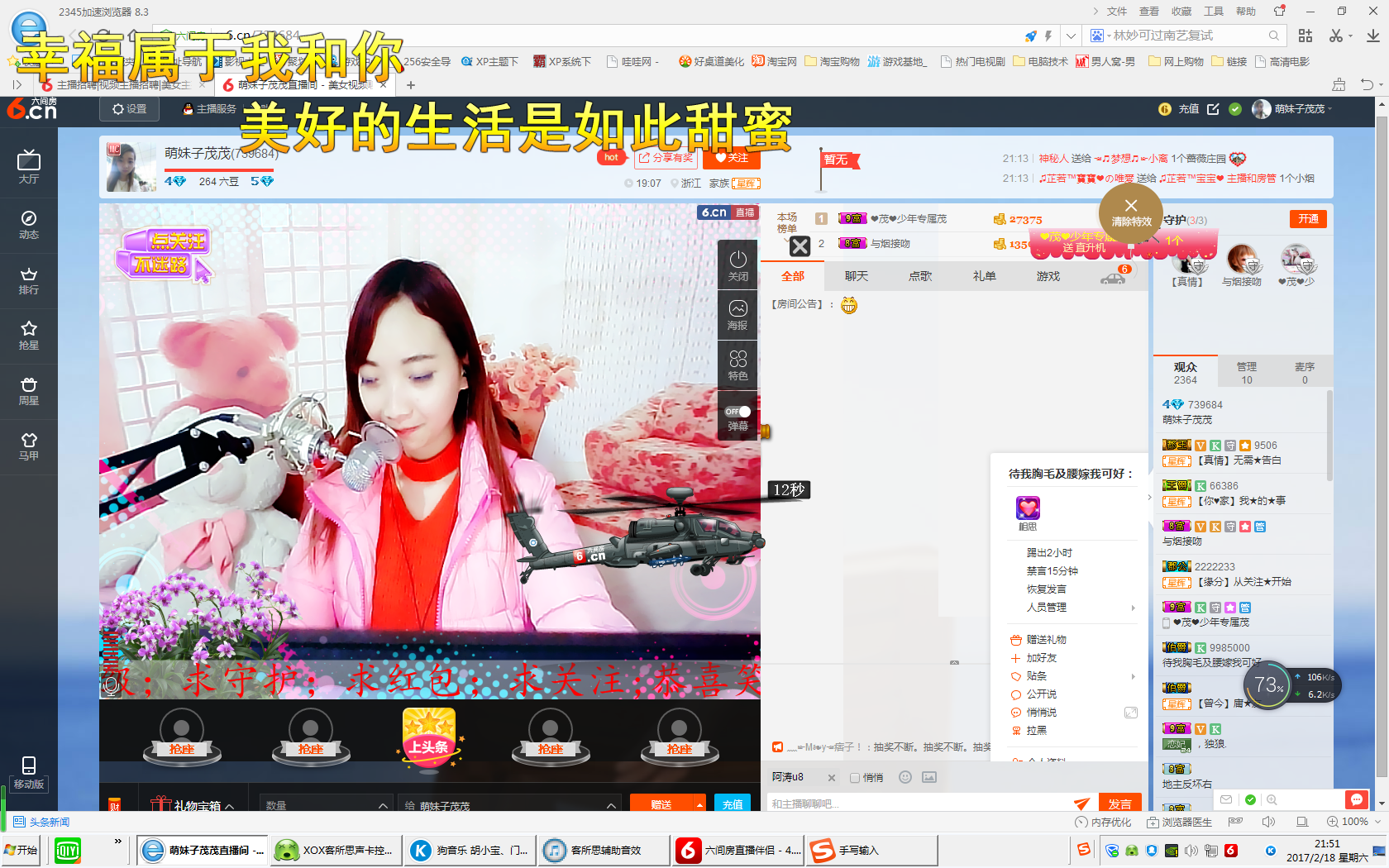The width and height of the screenshot is (1389, 868).
Task: Open the red chat bubble icon bottom right
Action: coord(1357,799)
